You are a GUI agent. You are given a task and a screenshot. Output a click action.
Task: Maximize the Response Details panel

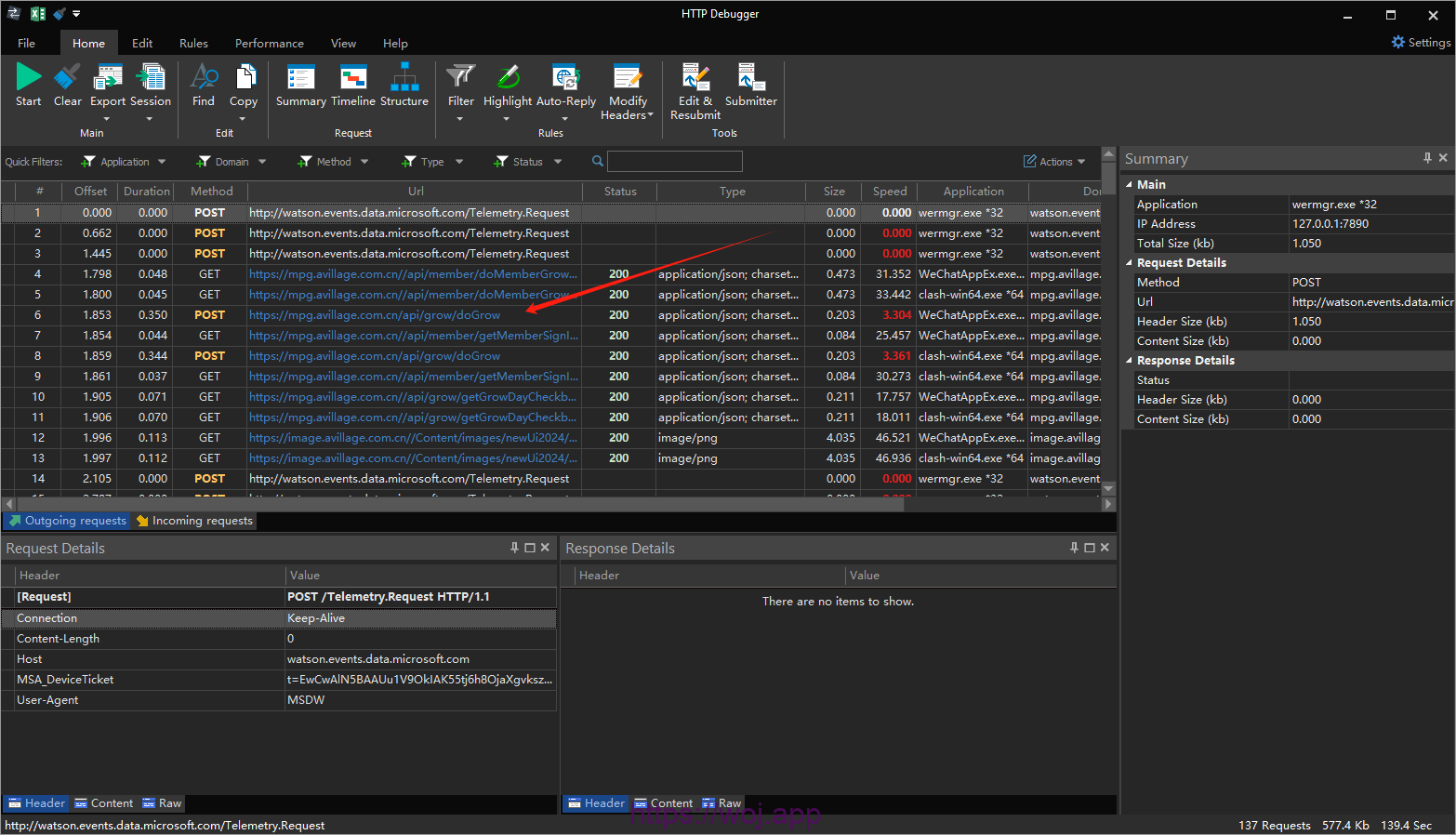tap(1089, 548)
